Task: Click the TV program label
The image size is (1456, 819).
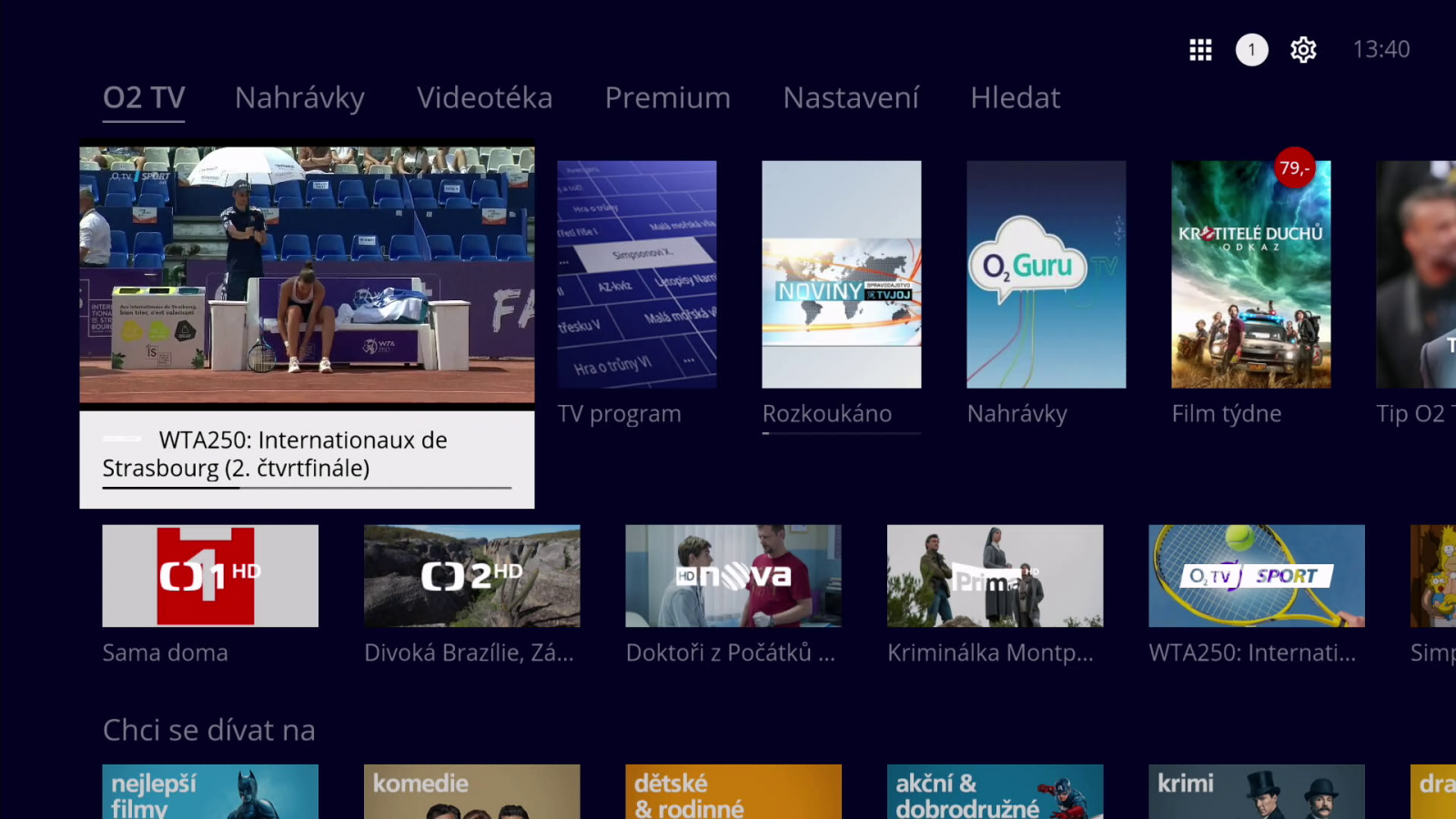Action: click(x=620, y=414)
